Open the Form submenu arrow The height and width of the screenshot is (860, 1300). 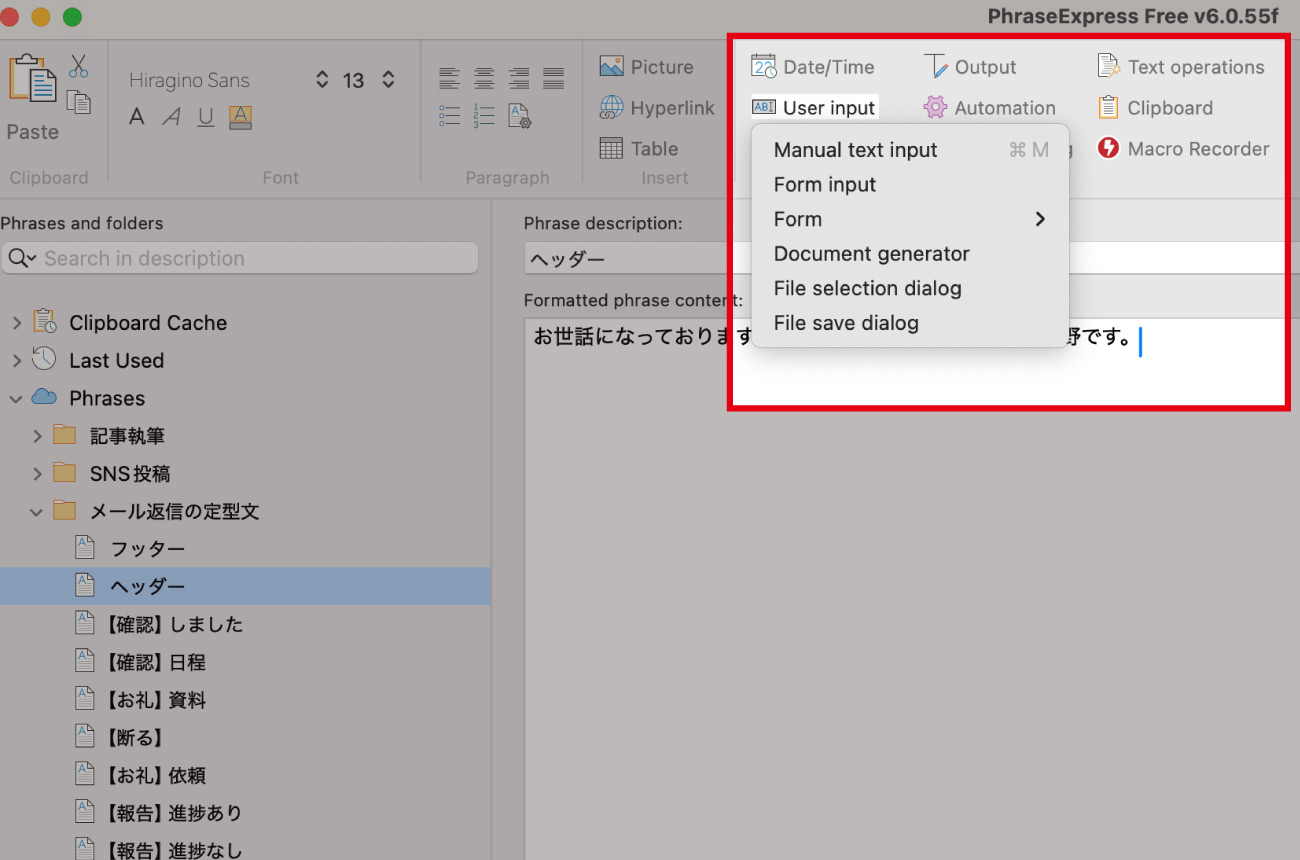point(1040,219)
